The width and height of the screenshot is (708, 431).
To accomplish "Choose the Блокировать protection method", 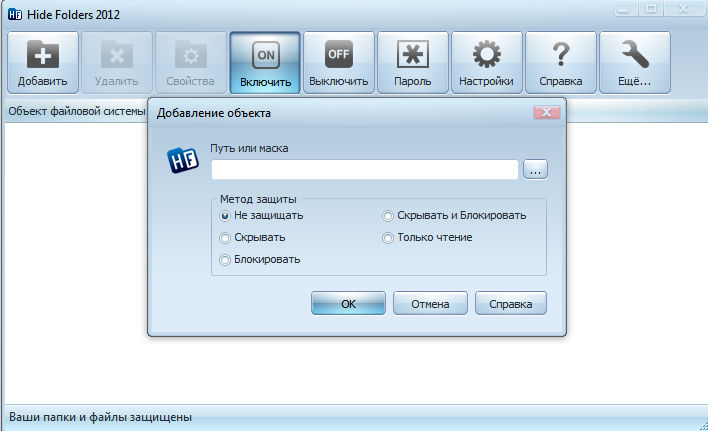I will pyautogui.click(x=225, y=259).
